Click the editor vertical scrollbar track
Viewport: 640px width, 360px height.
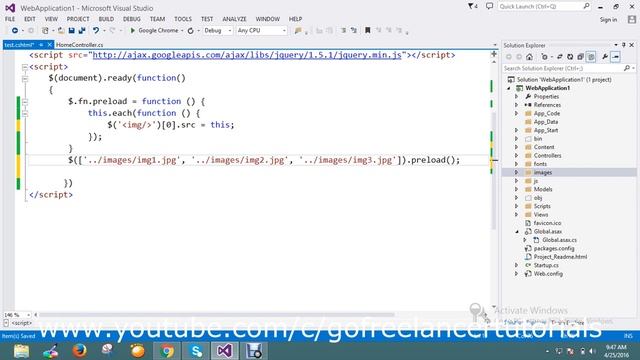pyautogui.click(x=494, y=184)
